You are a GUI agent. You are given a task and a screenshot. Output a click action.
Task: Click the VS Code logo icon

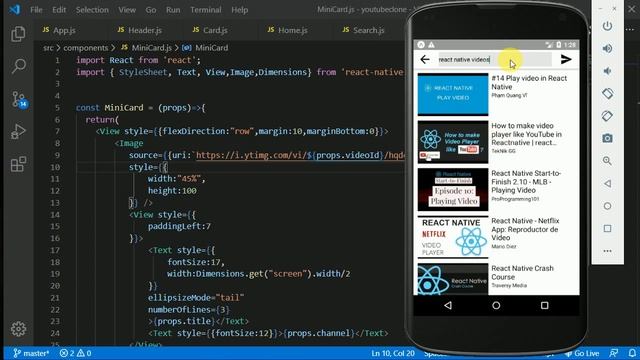click(14, 9)
